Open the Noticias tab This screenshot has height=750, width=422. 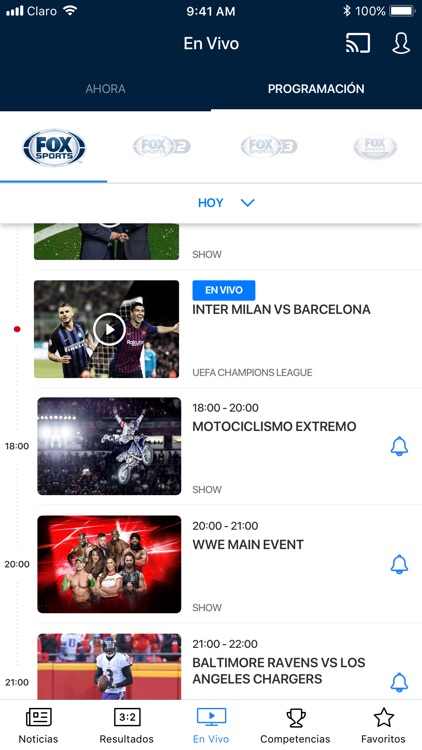click(x=39, y=726)
